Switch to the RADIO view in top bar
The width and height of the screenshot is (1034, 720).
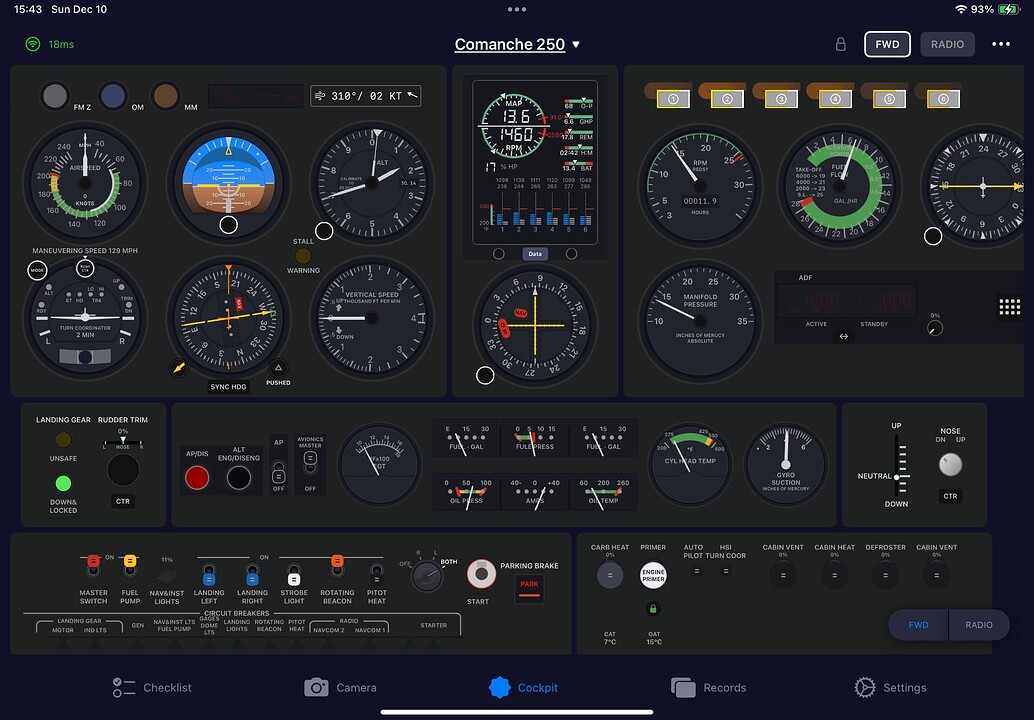click(x=947, y=44)
